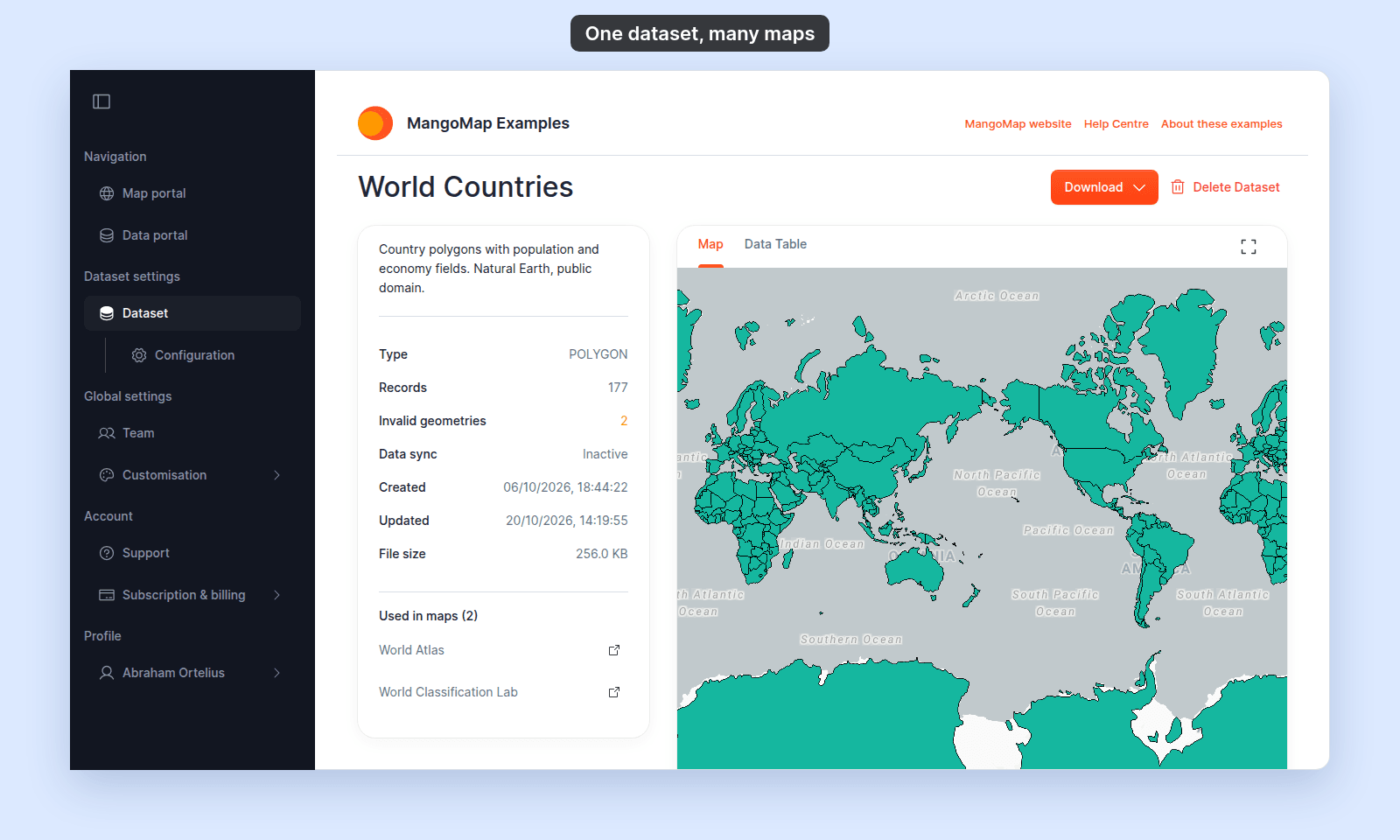The height and width of the screenshot is (840, 1400).
Task: Click the Map portal globe icon
Action: 107,193
